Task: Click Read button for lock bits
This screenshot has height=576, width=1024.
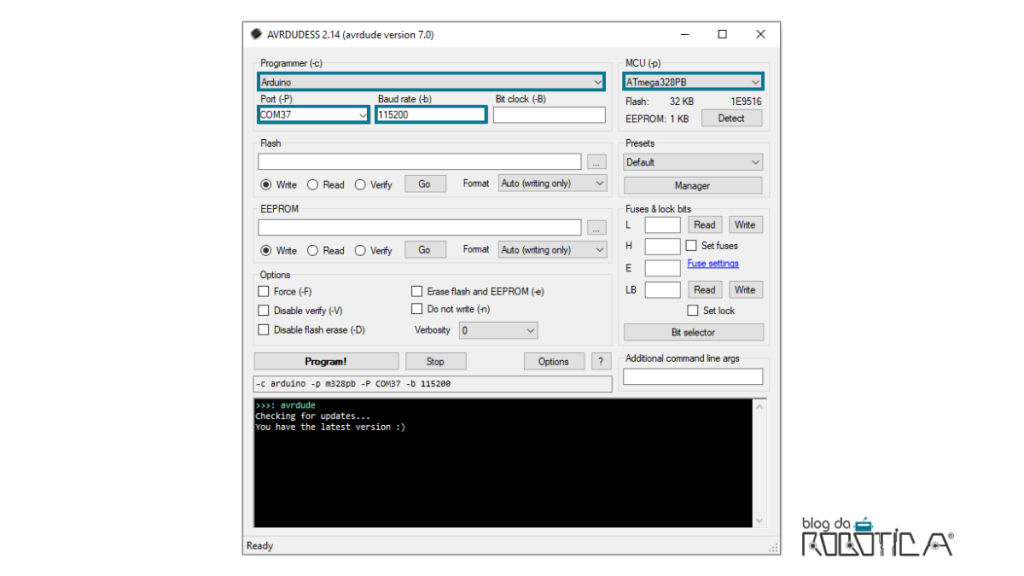Action: tap(705, 289)
